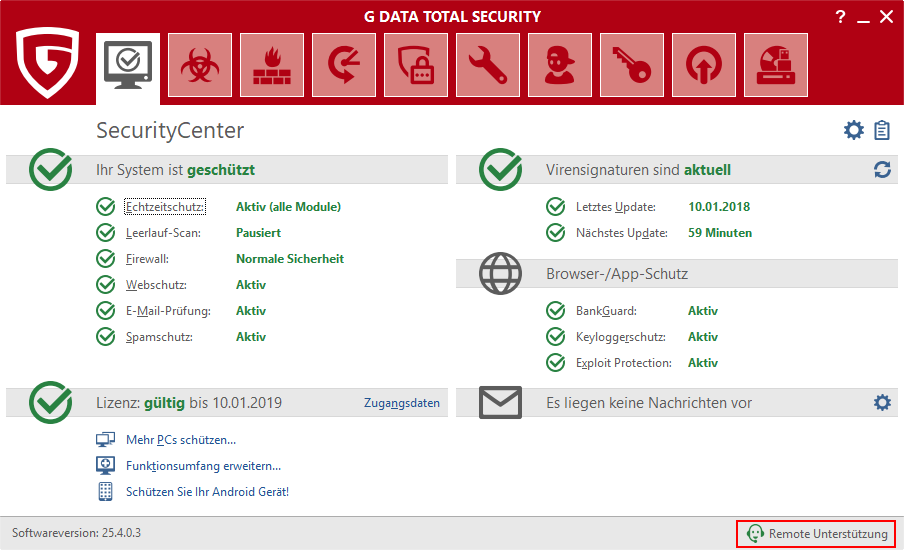Click the Mehr PCs schützen computer icon
This screenshot has width=904, height=550.
point(106,440)
